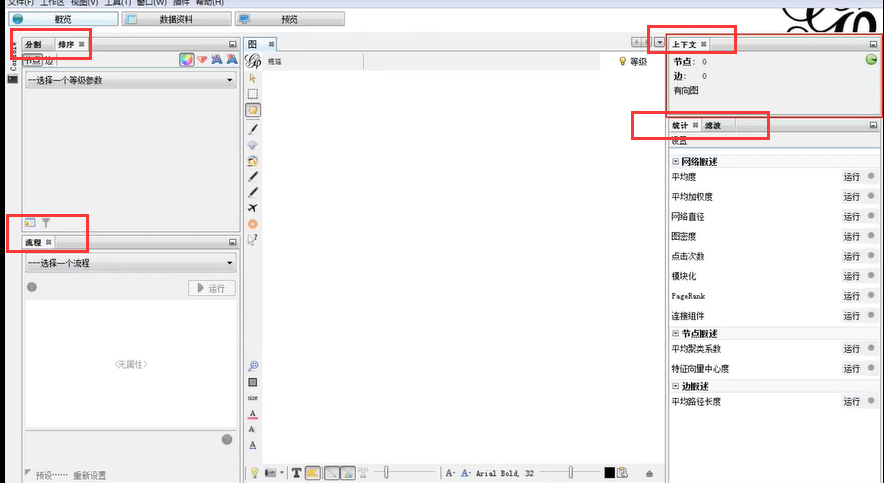Toggle the 节点 nodes button in ranking
884x483 pixels.
coord(33,60)
